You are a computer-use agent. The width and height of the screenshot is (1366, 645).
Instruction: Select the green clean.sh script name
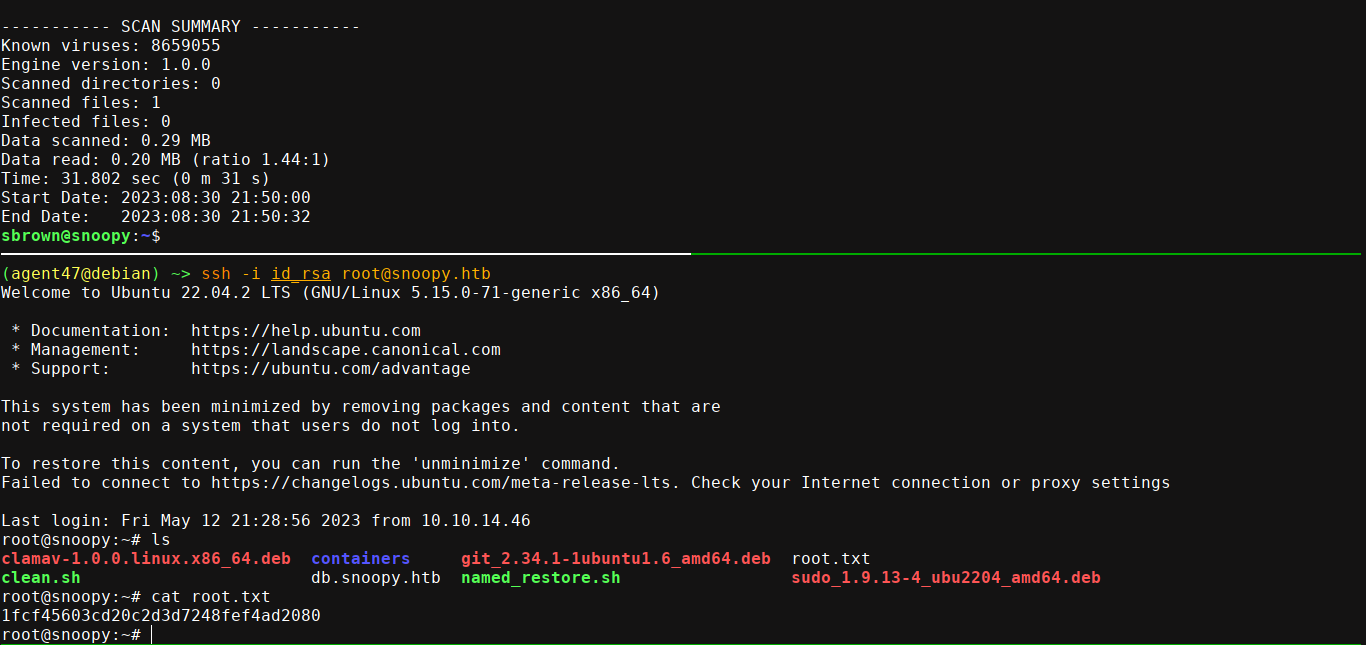41,578
